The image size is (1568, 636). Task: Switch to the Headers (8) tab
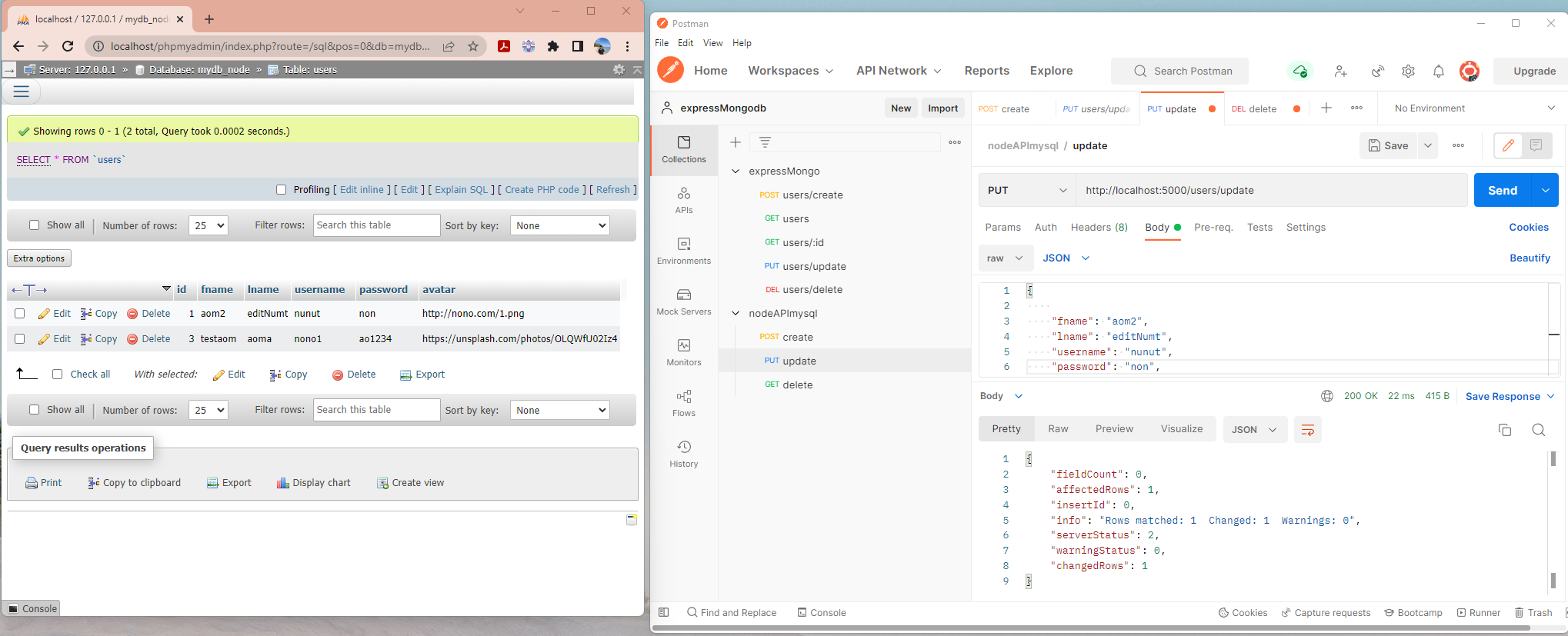[x=1099, y=227]
